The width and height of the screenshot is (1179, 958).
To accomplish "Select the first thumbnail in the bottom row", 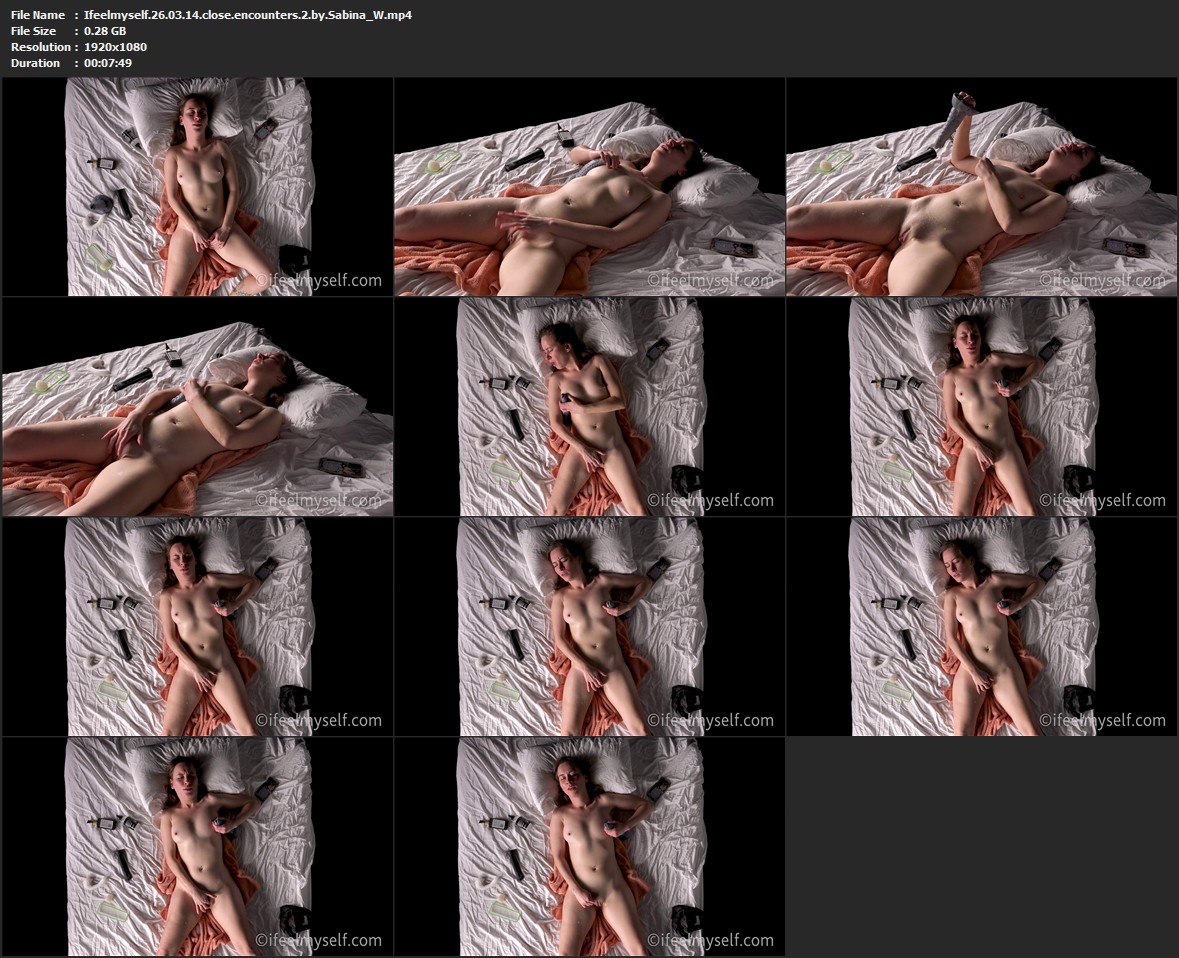I will coord(197,847).
